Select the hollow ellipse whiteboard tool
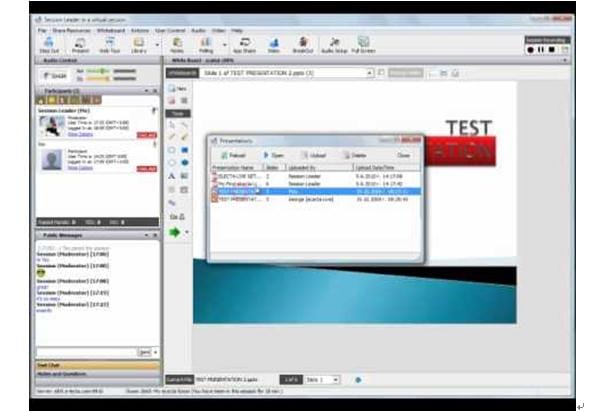 [x=172, y=163]
